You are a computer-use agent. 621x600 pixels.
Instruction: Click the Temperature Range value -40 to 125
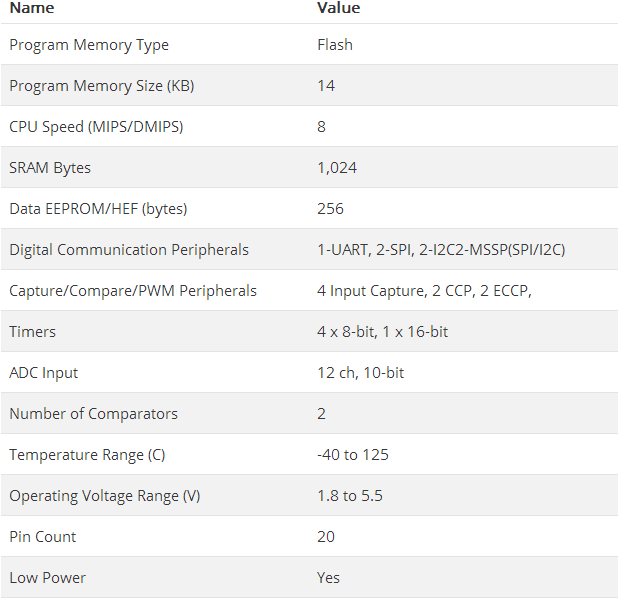353,455
